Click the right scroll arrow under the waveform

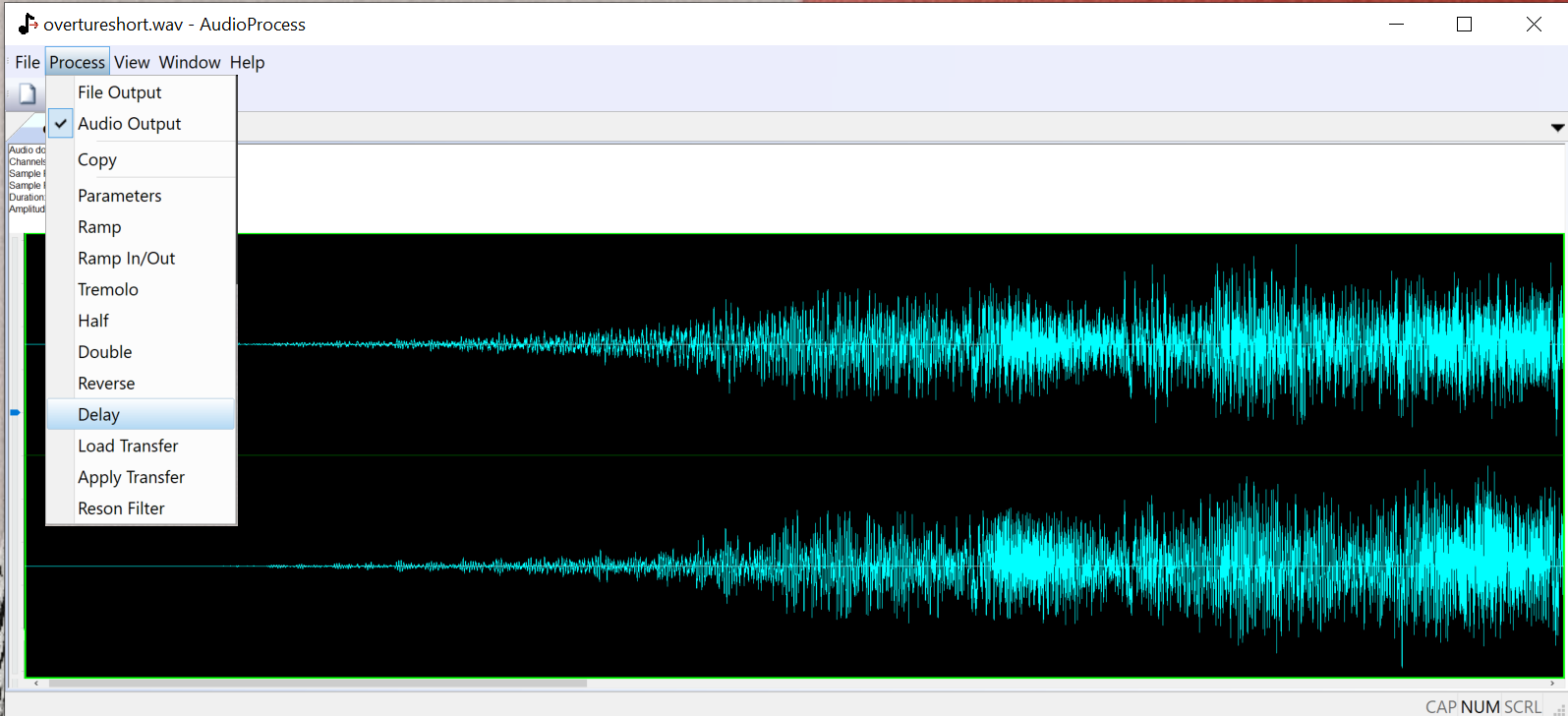coord(1552,683)
